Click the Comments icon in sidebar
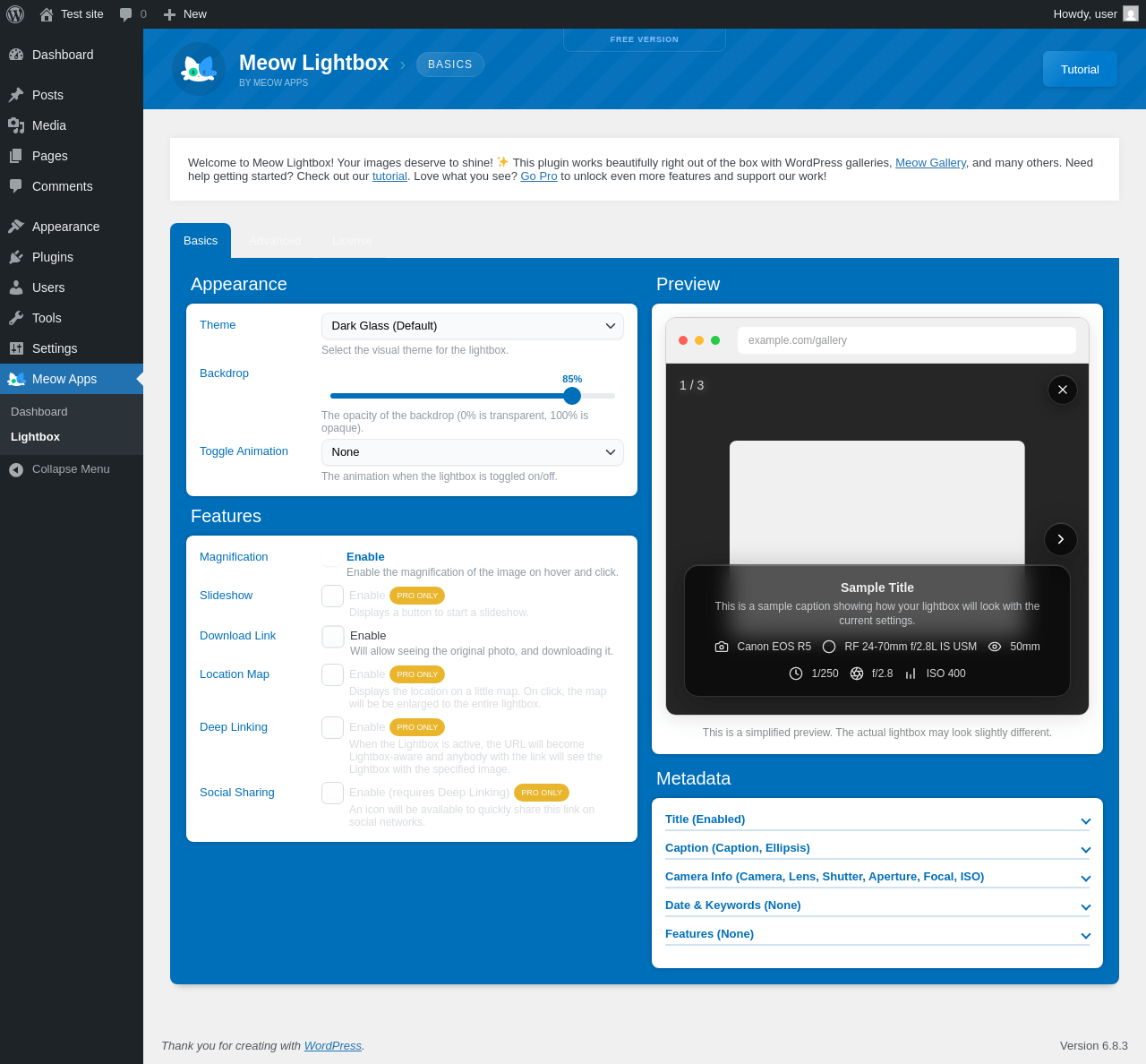Viewport: 1146px width, 1064px height. tap(16, 186)
